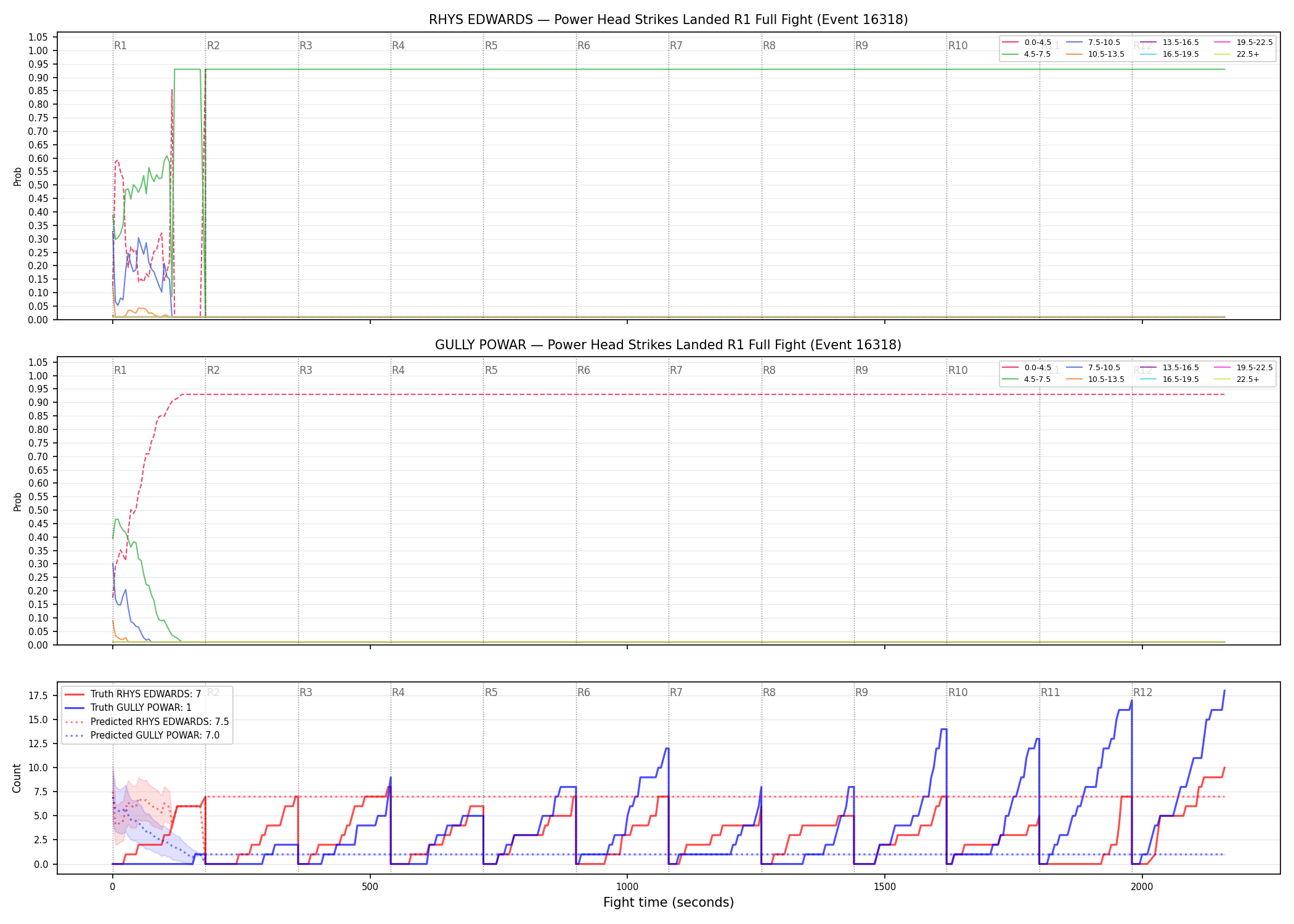Click the 0.0-4.5 legend entry in top chart
The height and width of the screenshot is (924, 1294).
click(x=1027, y=43)
